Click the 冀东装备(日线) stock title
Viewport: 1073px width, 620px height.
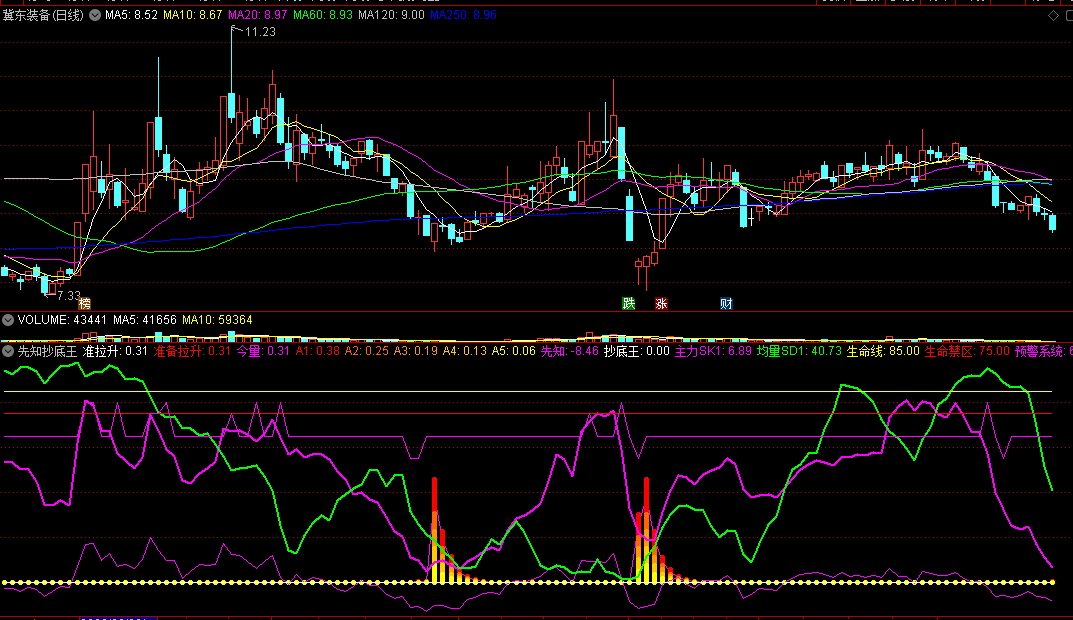[43, 15]
